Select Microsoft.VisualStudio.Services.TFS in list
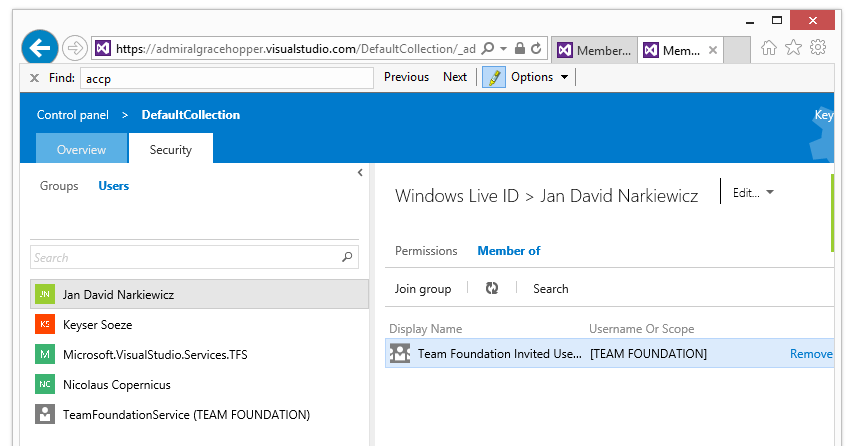Viewport: 860px width, 446px height. click(199, 355)
